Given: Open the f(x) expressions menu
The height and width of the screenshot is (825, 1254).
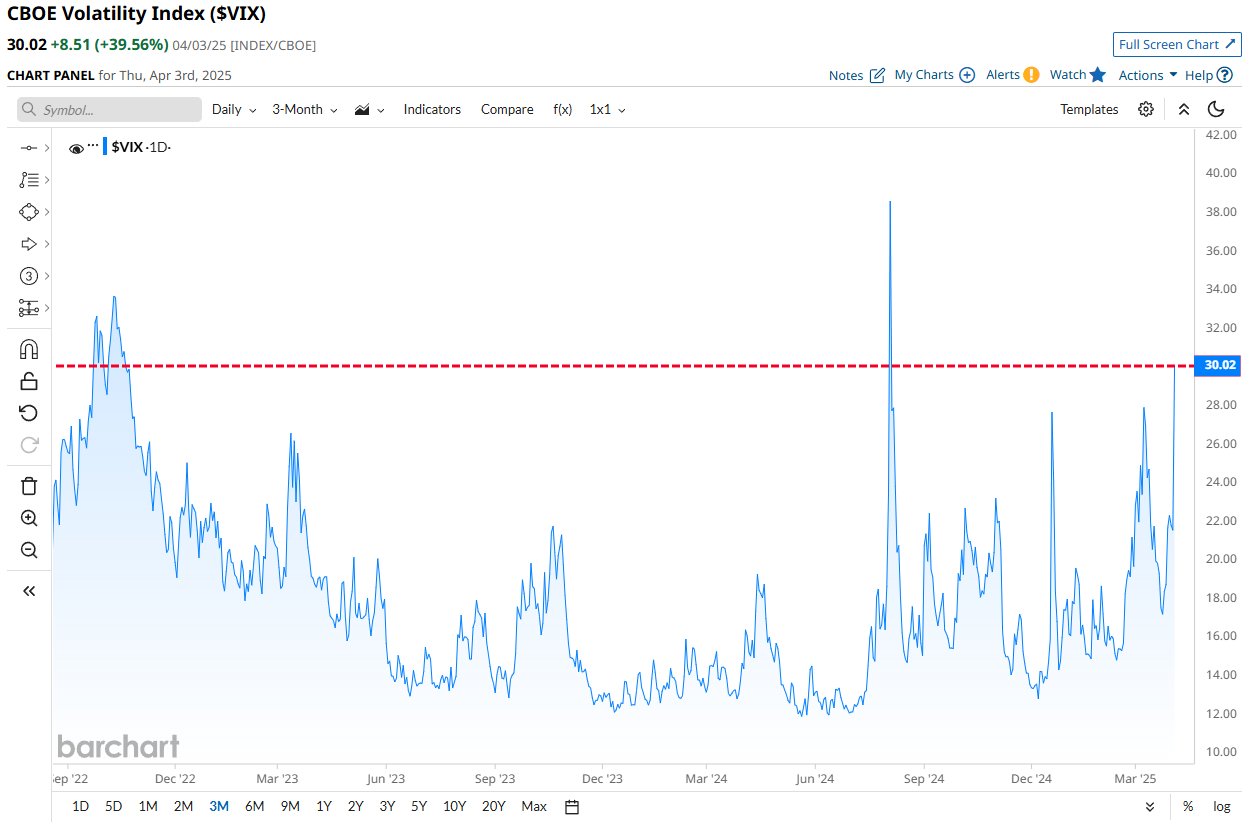Looking at the screenshot, I should tap(563, 109).
